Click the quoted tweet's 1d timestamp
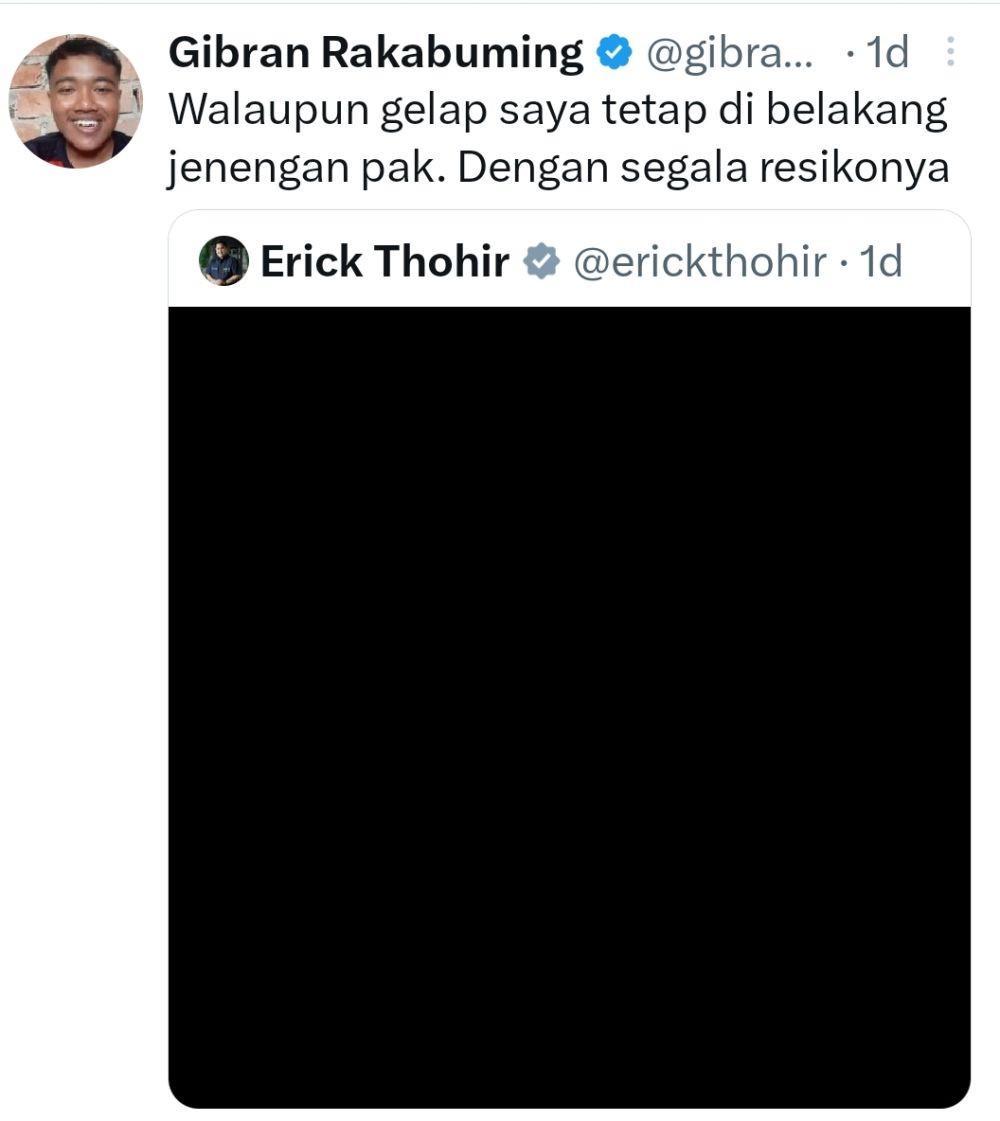This screenshot has width=1000, height=1121. (x=881, y=262)
